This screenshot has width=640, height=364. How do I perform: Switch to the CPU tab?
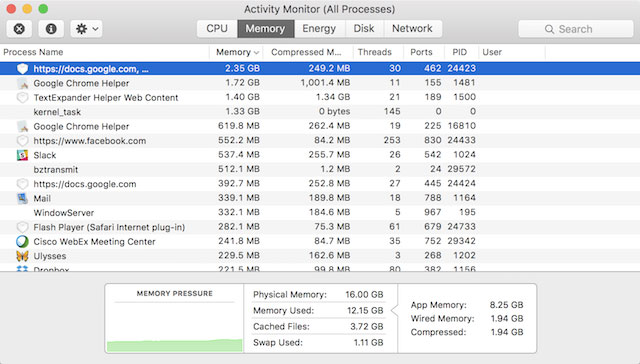pyautogui.click(x=217, y=29)
